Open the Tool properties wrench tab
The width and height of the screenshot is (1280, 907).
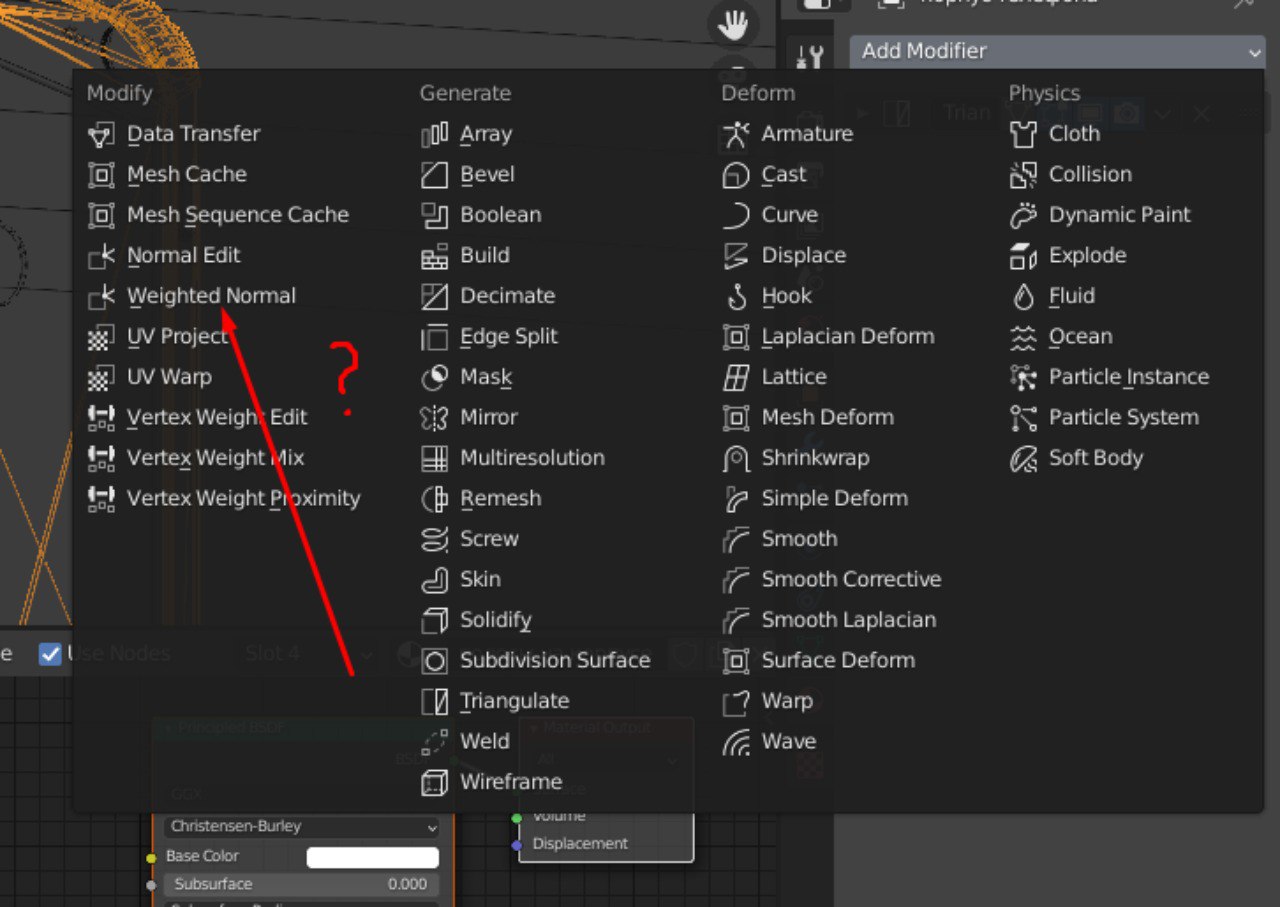point(810,58)
